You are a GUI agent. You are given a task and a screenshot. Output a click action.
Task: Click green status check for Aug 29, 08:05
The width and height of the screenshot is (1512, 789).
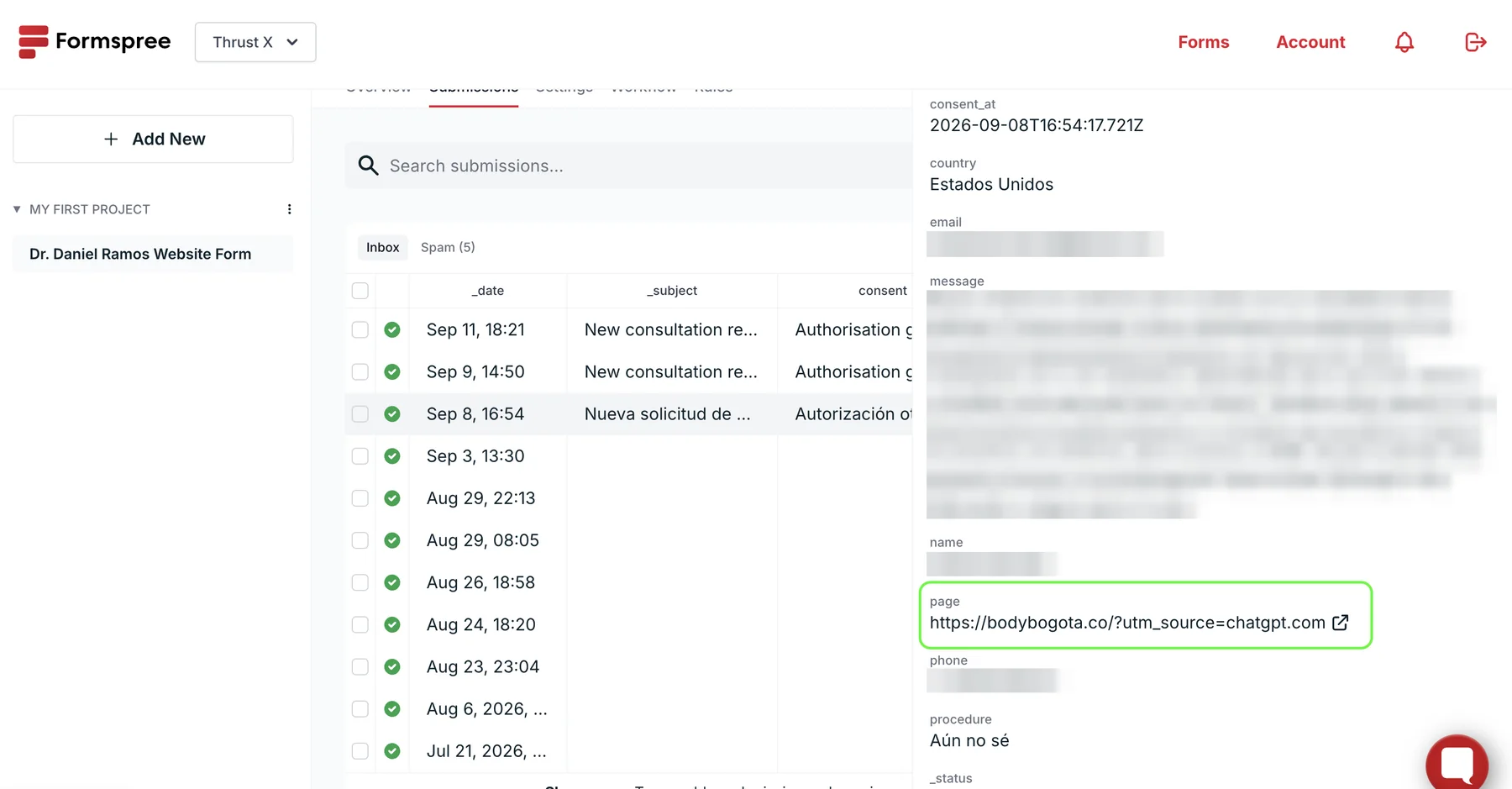[x=392, y=540]
